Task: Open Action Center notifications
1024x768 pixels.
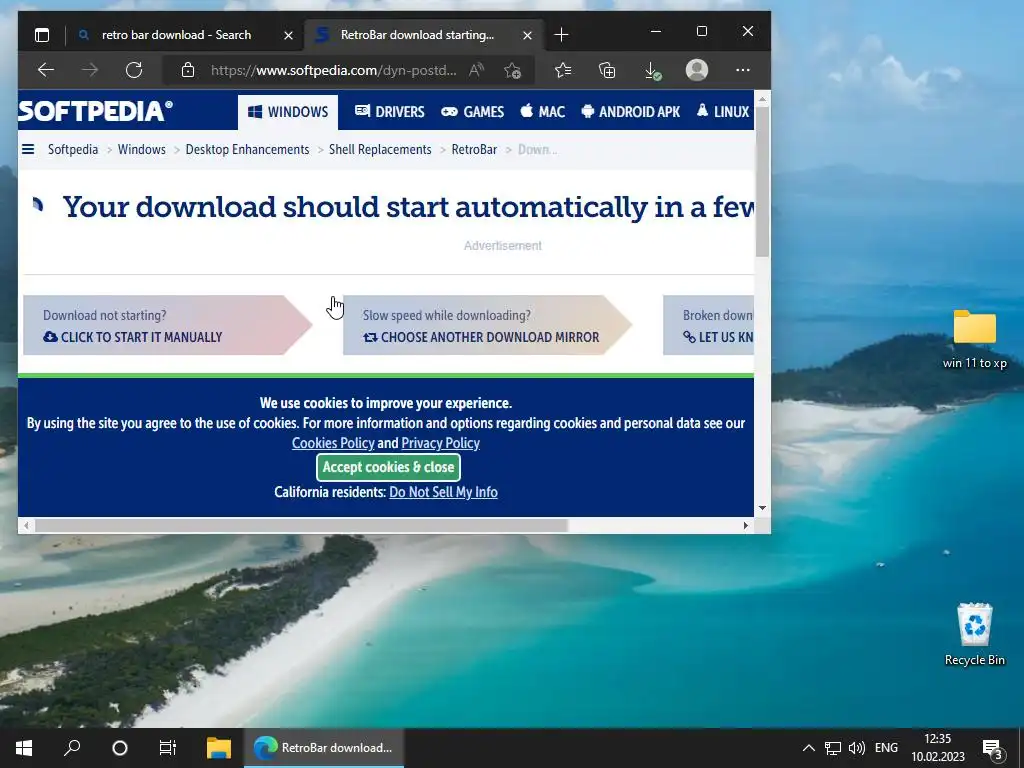Action: (x=992, y=748)
